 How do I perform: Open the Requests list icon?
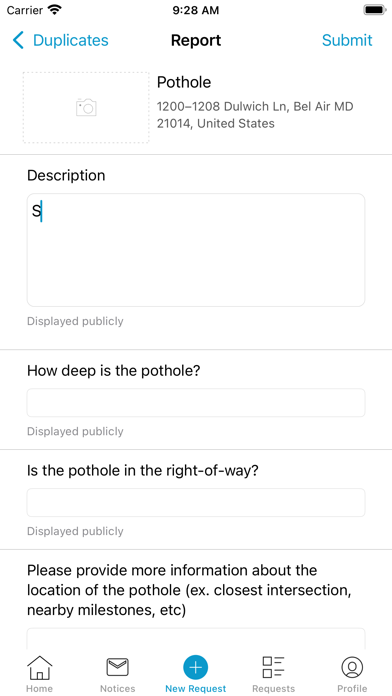[x=273, y=667]
